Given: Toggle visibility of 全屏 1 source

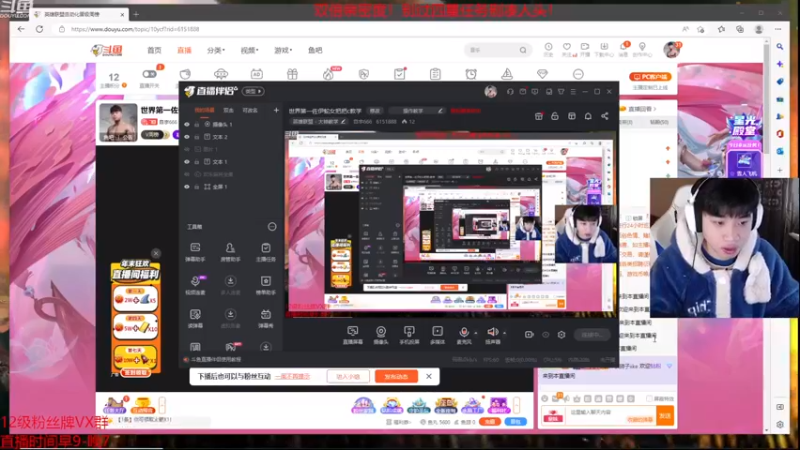Looking at the screenshot, I should click(187, 187).
